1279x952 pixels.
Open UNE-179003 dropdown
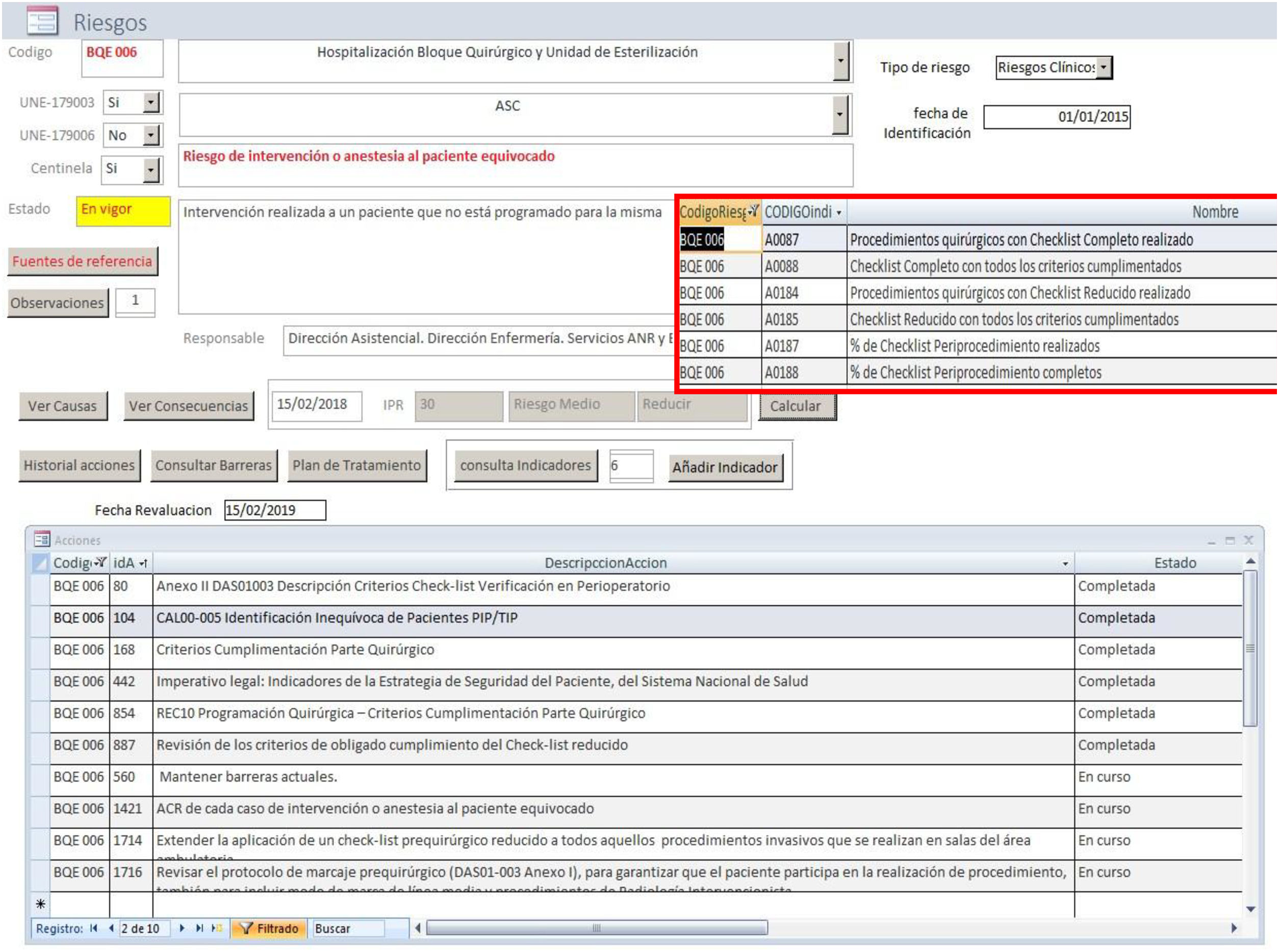[150, 102]
